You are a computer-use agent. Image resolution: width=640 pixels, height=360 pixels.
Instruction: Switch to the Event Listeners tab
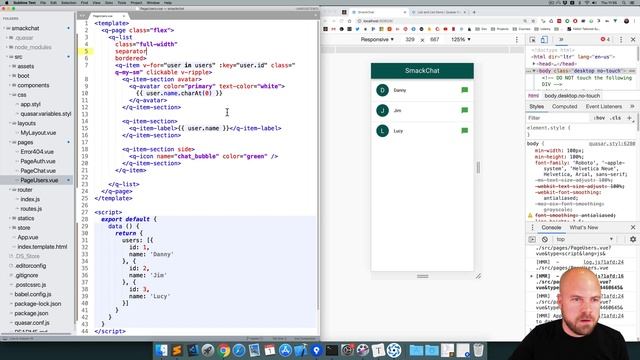click(x=604, y=107)
